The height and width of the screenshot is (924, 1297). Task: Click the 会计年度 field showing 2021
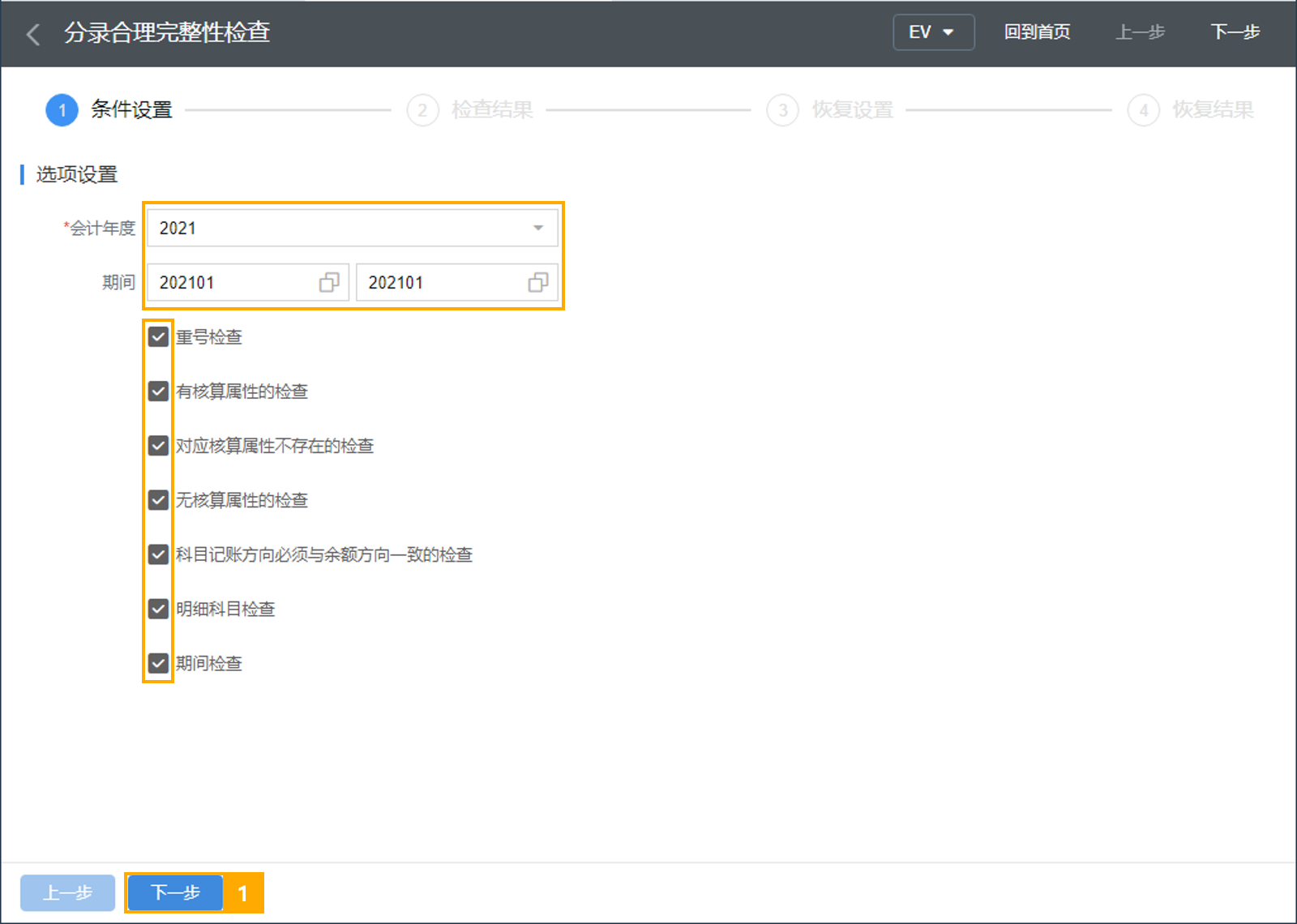[x=352, y=229]
